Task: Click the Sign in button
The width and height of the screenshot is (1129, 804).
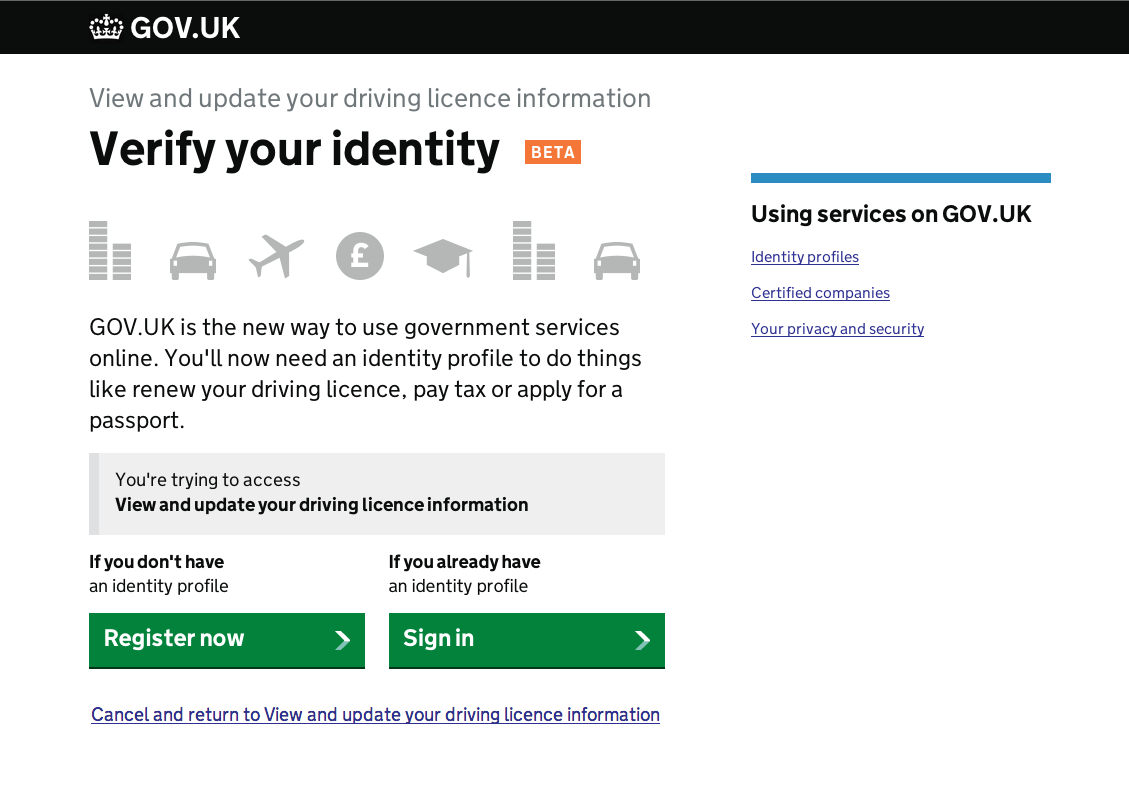Action: 526,640
